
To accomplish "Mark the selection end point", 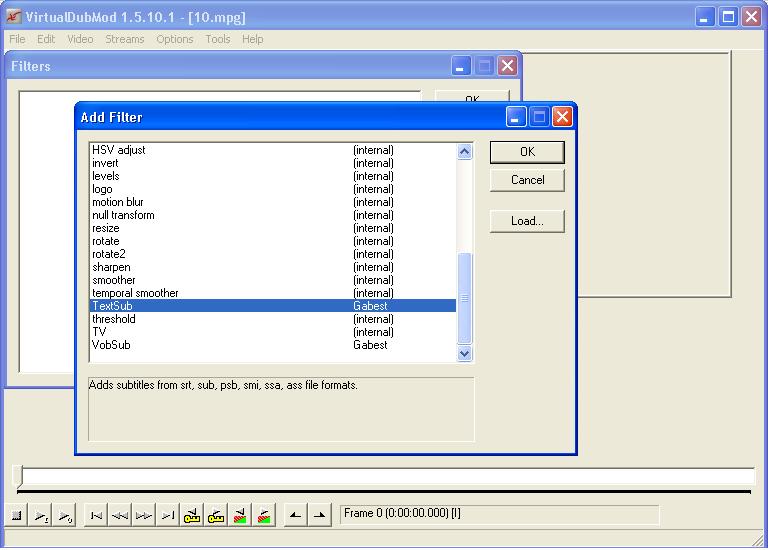I will [319, 515].
